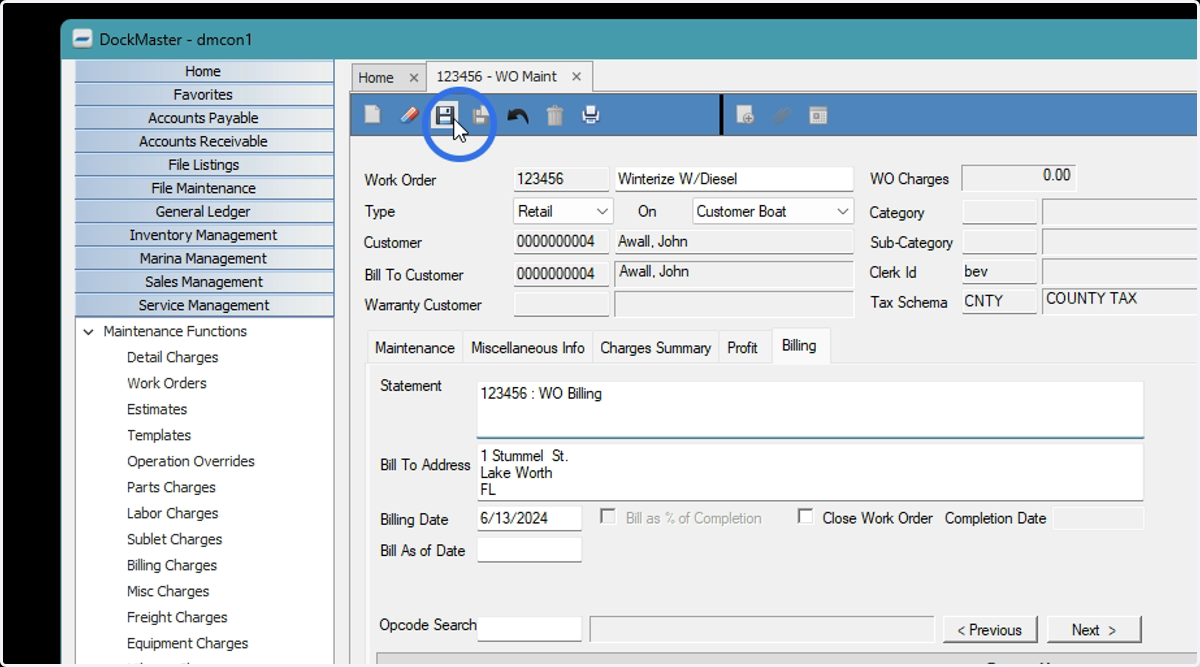Select Labor Charges in the tree
The height and width of the screenshot is (667, 1200).
point(172,513)
